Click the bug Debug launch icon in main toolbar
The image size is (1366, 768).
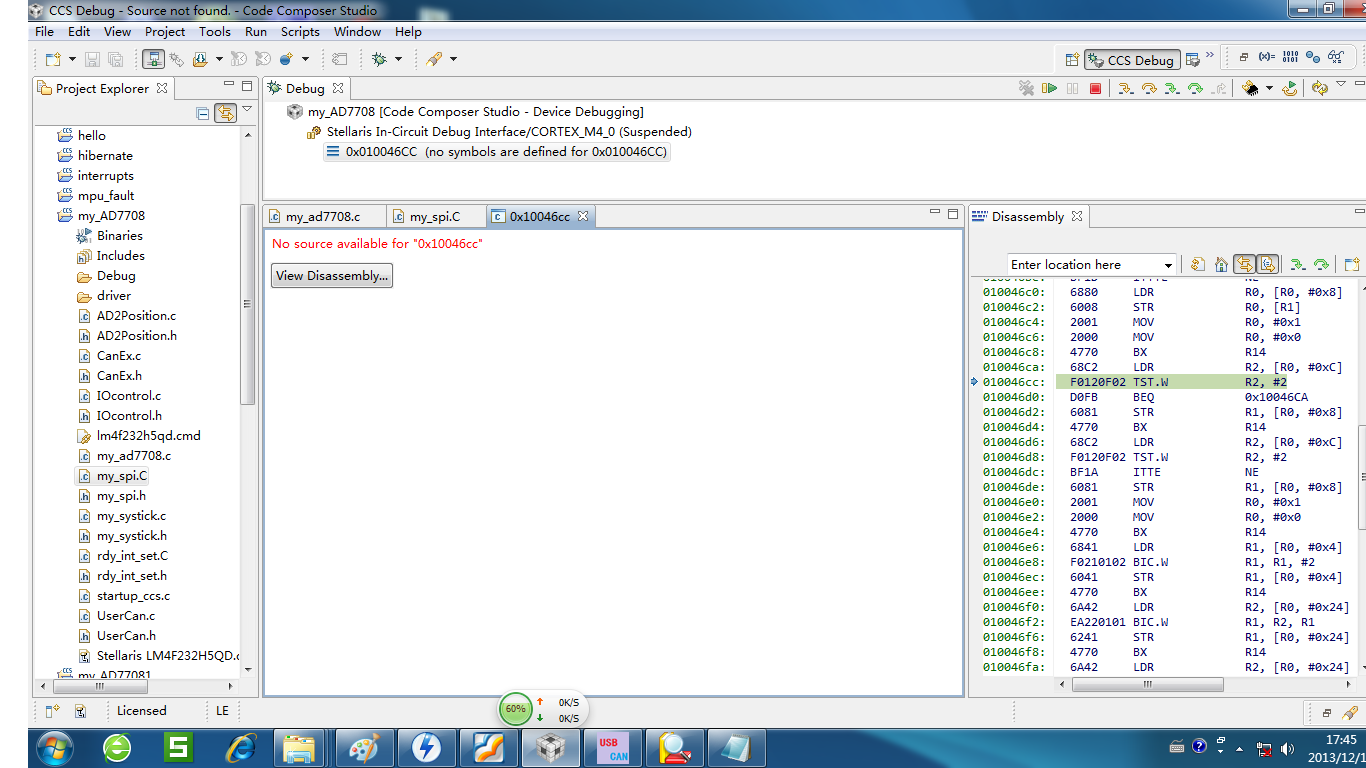pos(379,59)
